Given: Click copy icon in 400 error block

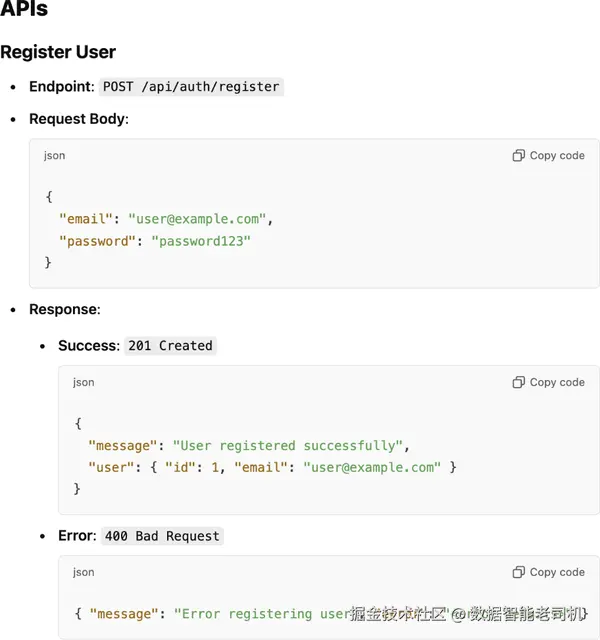Looking at the screenshot, I should coord(518,572).
